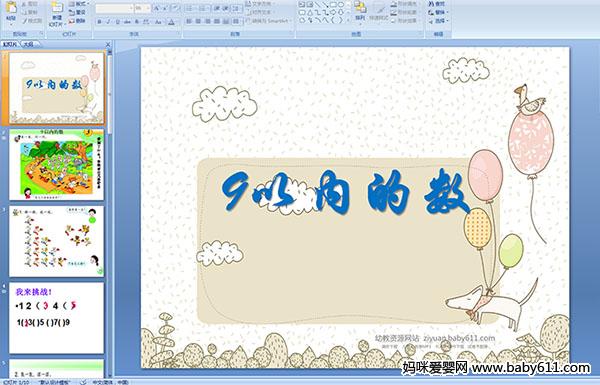Switch to the Slides (幻灯片) pane tab
Screen dimensions: 600x385
[10, 44]
